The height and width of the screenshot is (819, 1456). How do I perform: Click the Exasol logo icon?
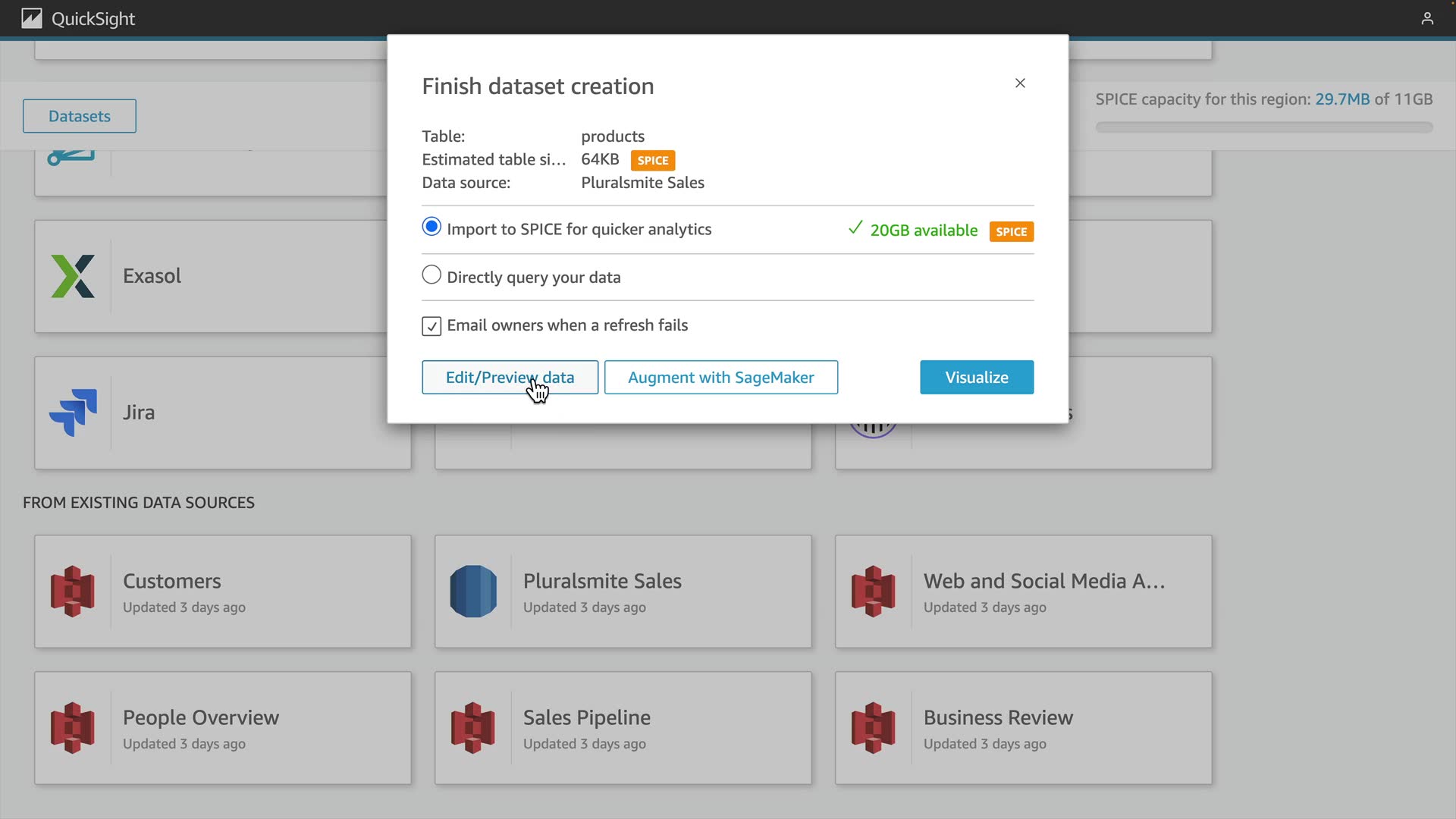(73, 276)
